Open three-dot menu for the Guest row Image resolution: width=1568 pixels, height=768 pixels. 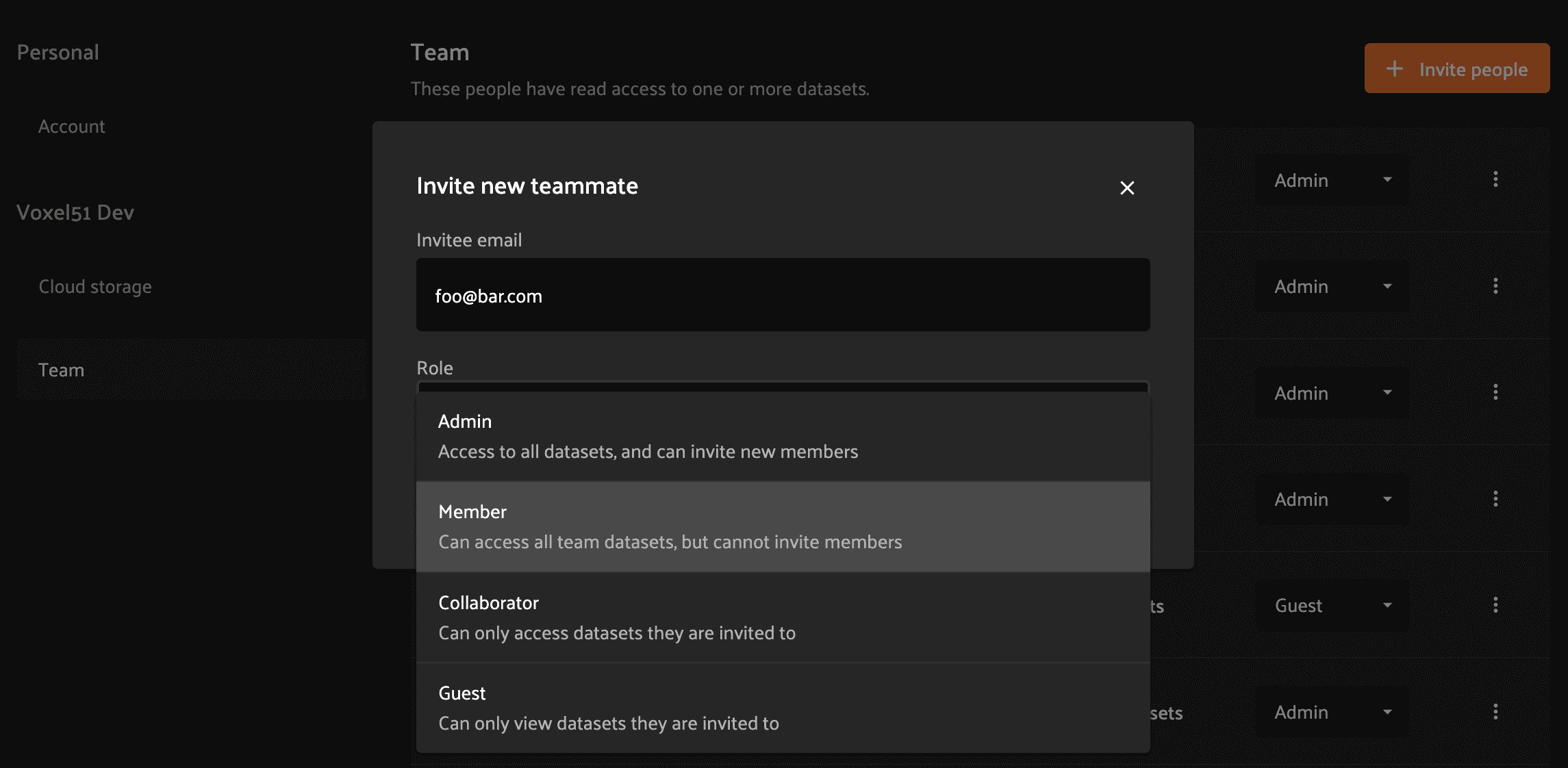click(x=1495, y=605)
